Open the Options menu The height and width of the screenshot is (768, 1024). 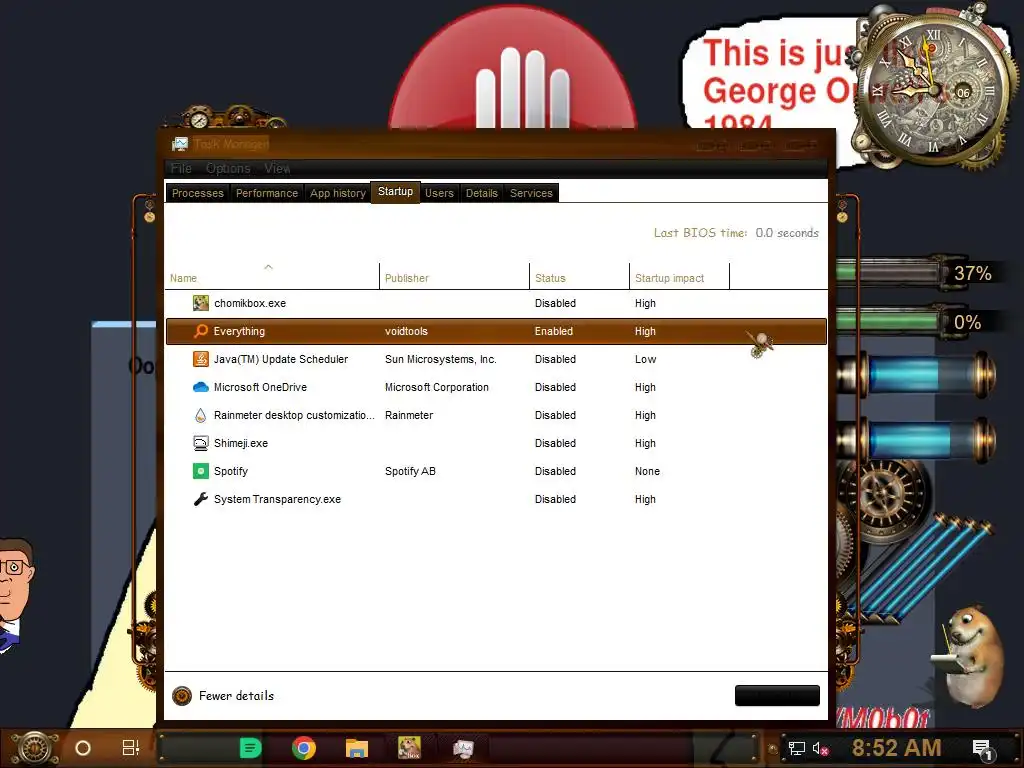point(228,168)
